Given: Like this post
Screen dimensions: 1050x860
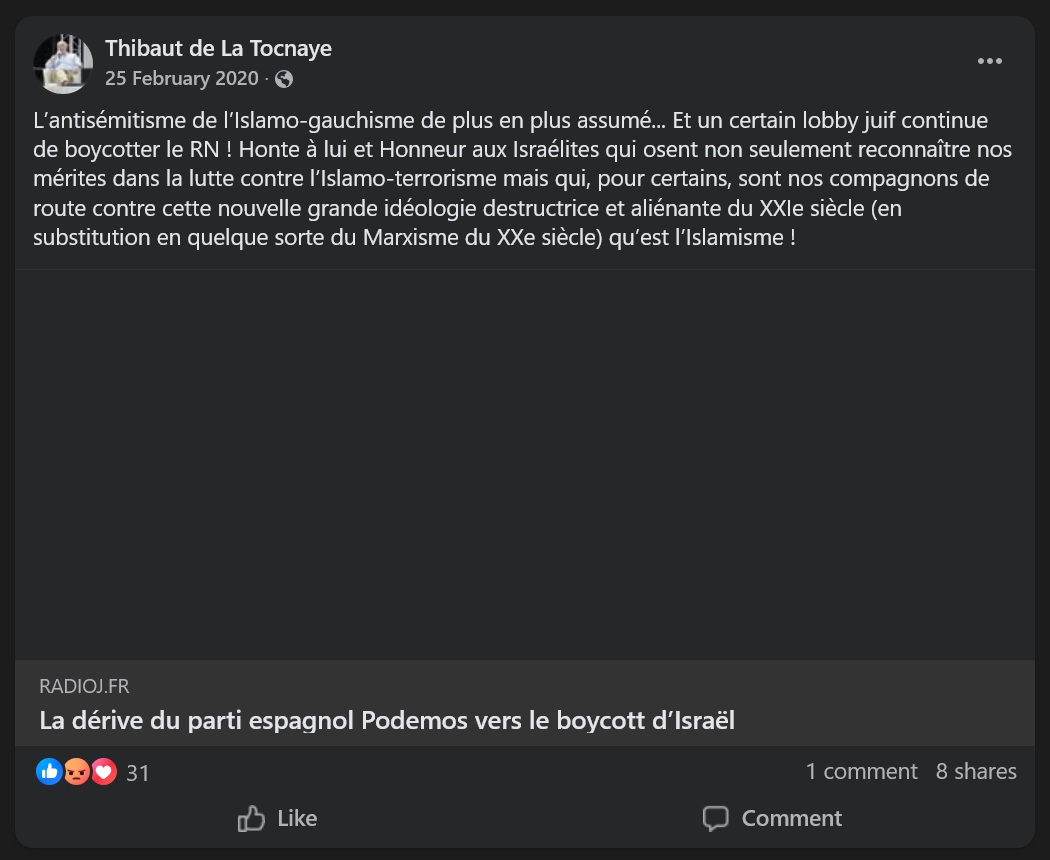Looking at the screenshot, I should pos(277,818).
